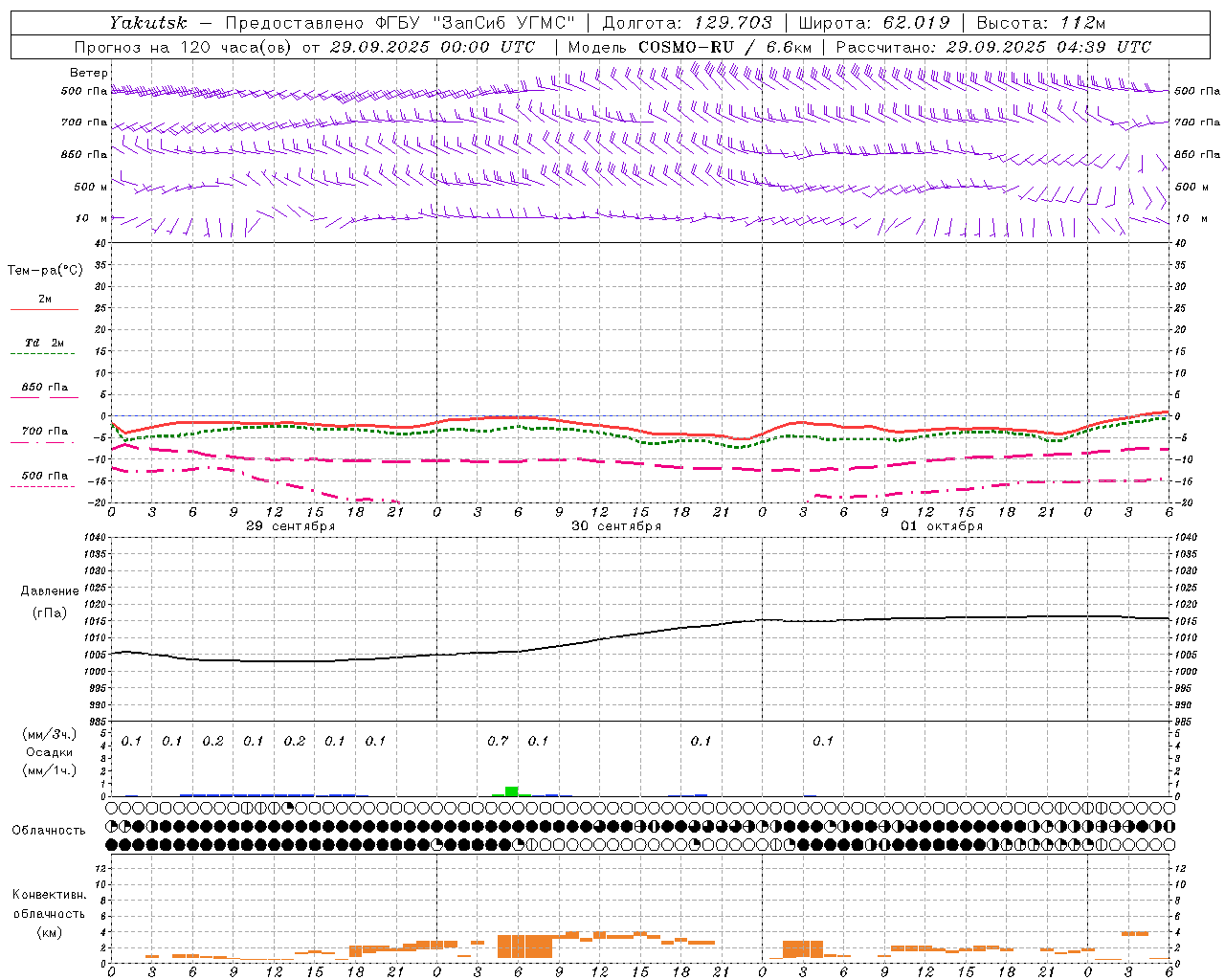
Task: Click the (мм/3ч.) precipitation unit label
Action: tap(50, 735)
